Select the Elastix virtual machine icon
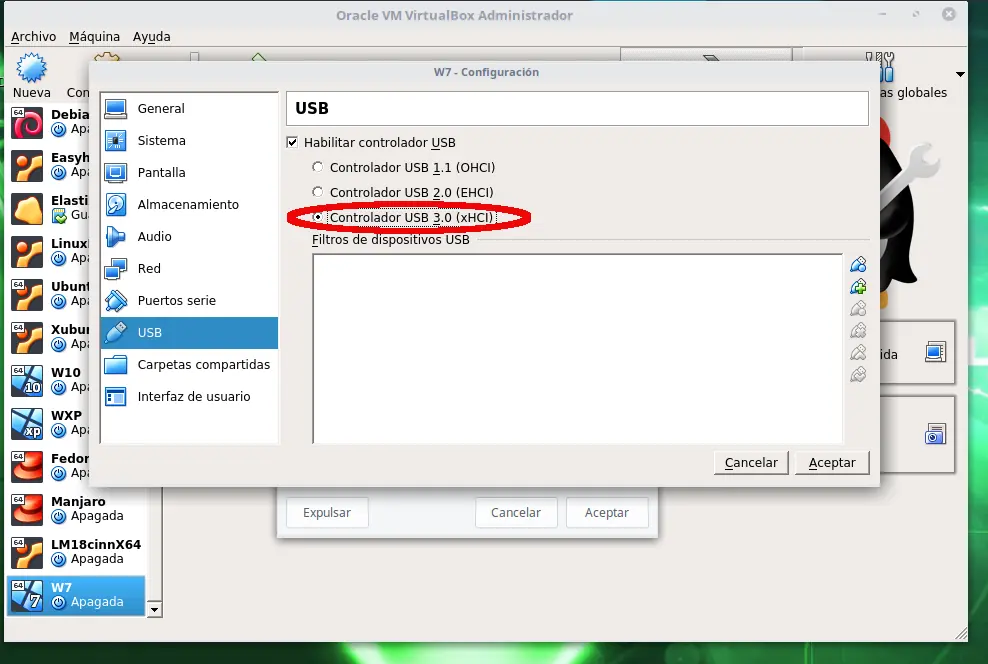Image resolution: width=988 pixels, height=664 pixels. [27, 209]
